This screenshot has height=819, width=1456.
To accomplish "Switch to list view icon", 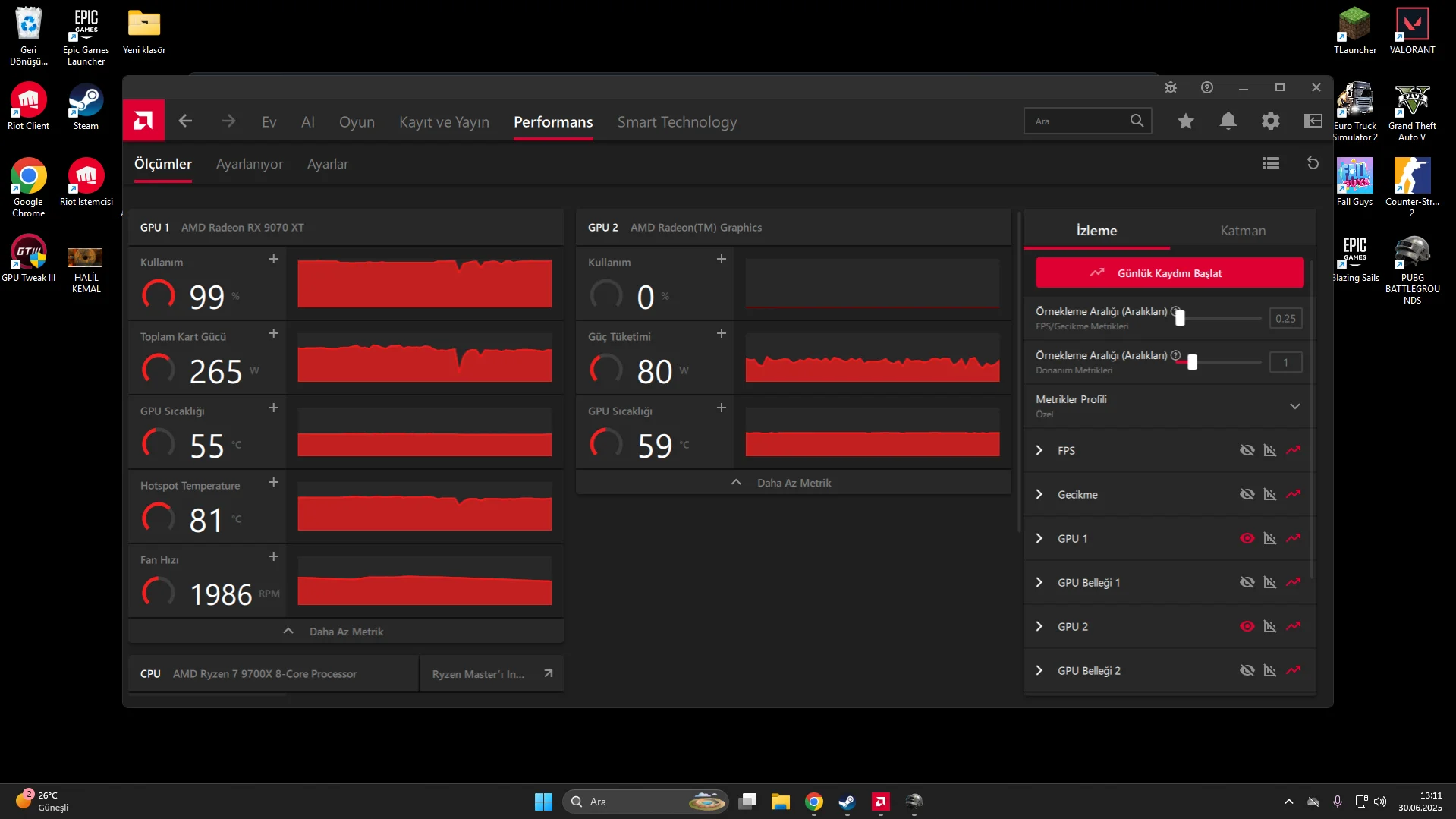I will pos(1270,163).
